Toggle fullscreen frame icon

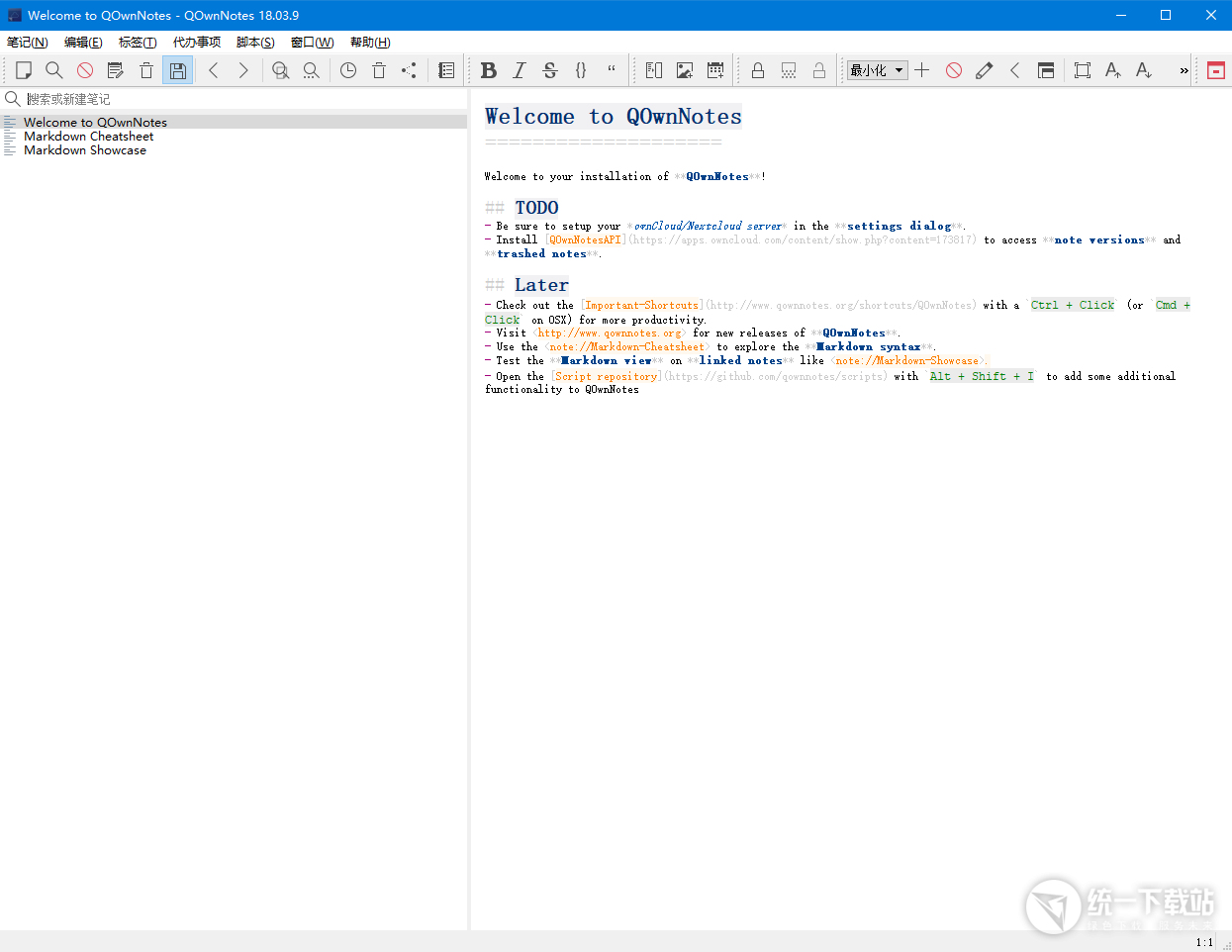(1083, 70)
